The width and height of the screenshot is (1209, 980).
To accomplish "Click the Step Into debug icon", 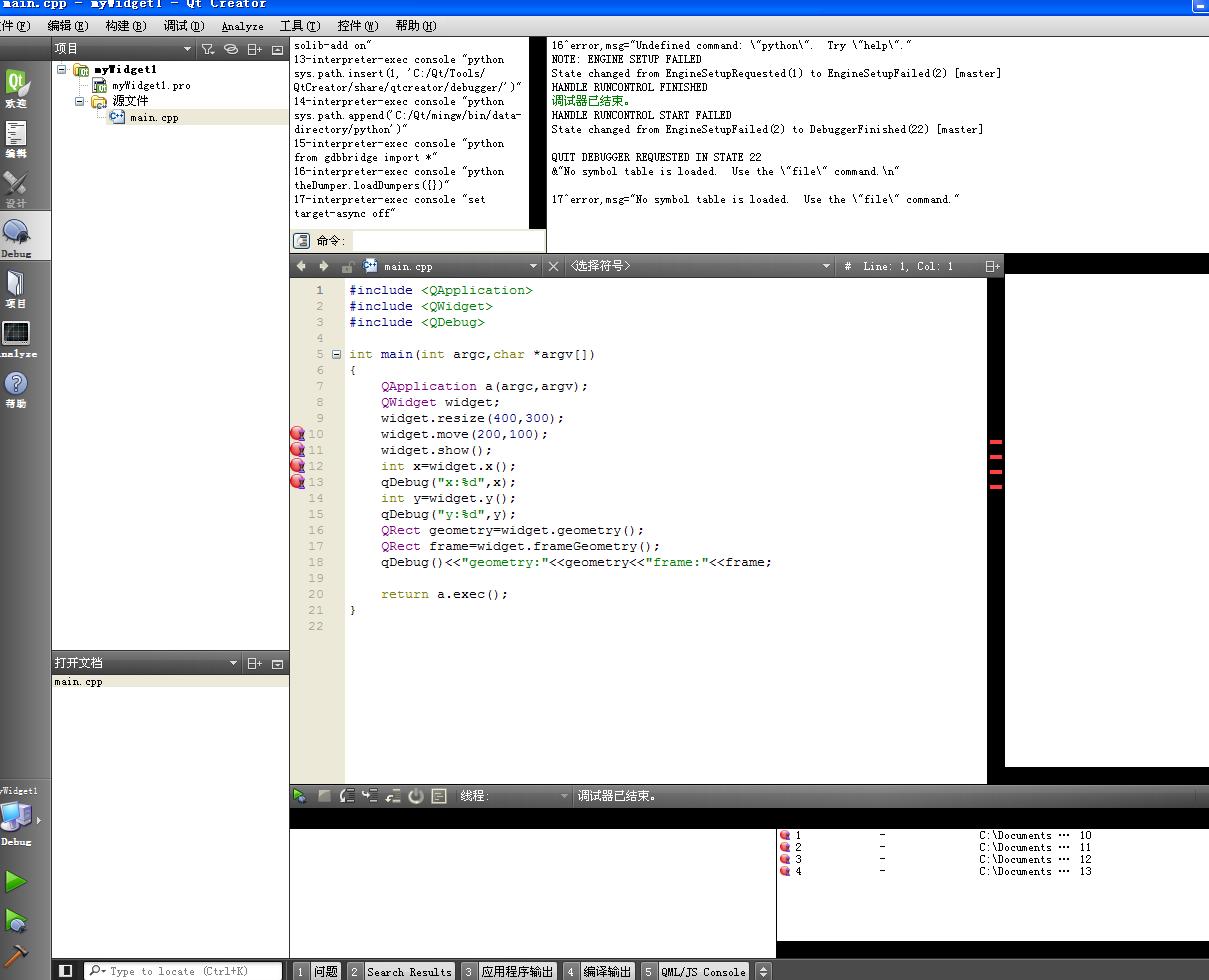I will (x=370, y=796).
